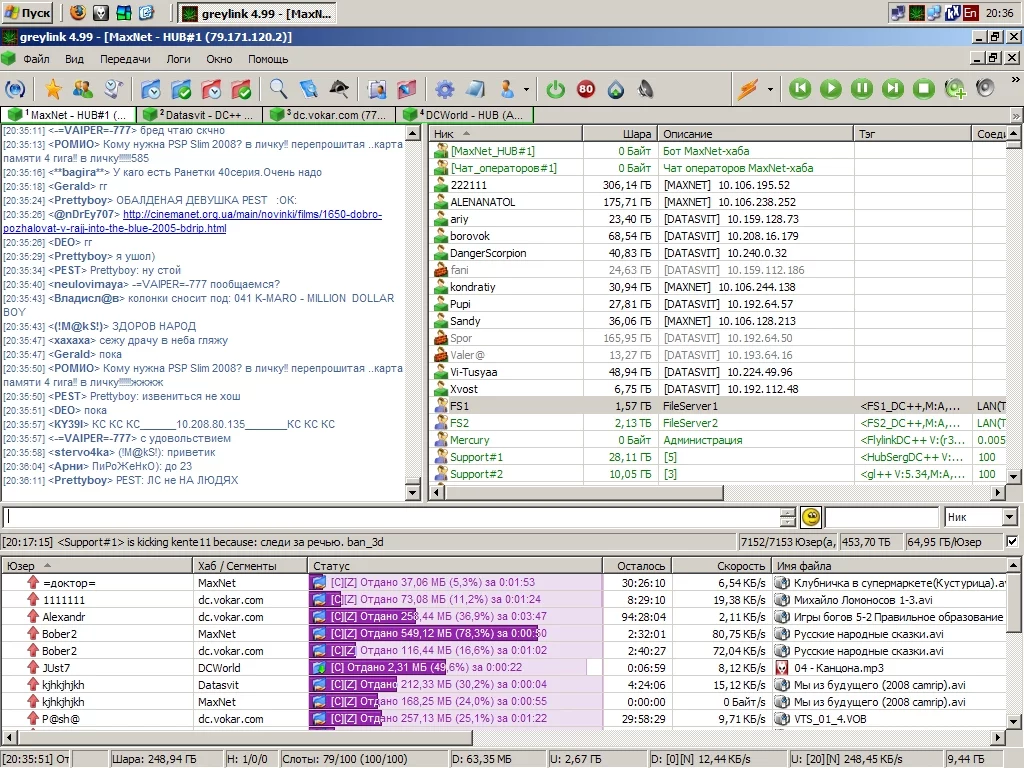Select the FS1 FileServer1 user row

coord(718,406)
